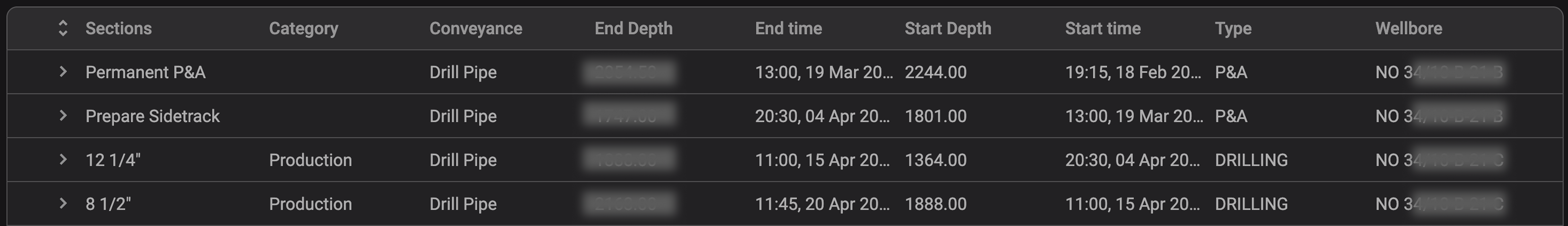1568x226 pixels.
Task: Click the End time column header
Action: tap(788, 28)
